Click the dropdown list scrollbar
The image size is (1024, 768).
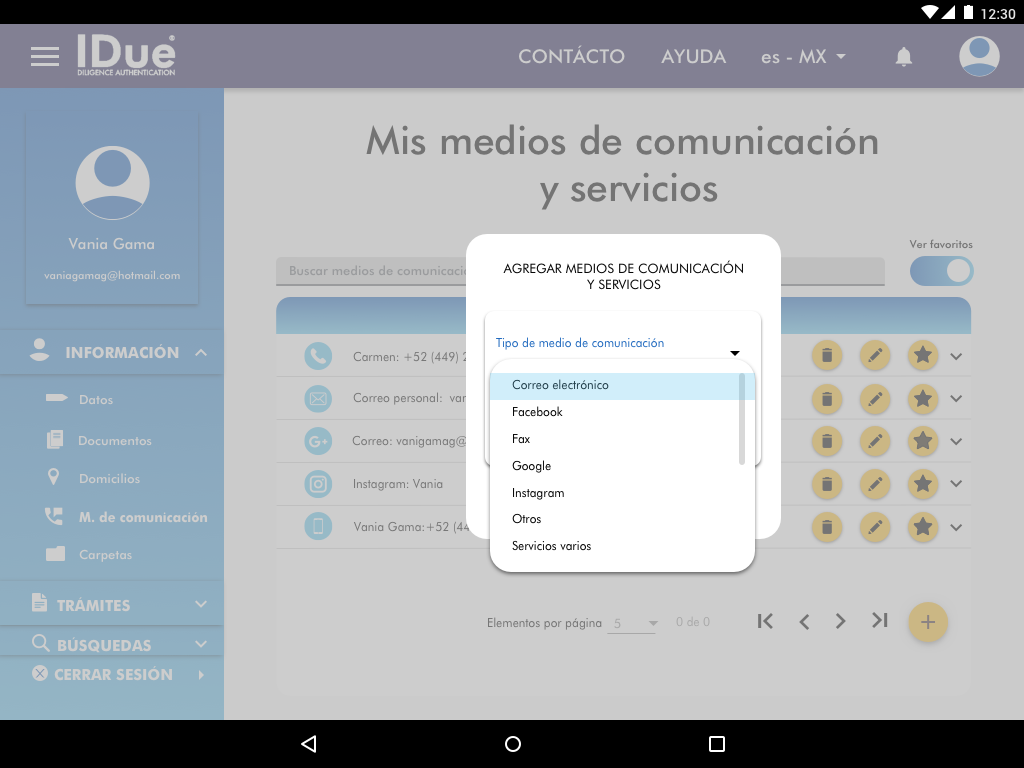(x=742, y=418)
